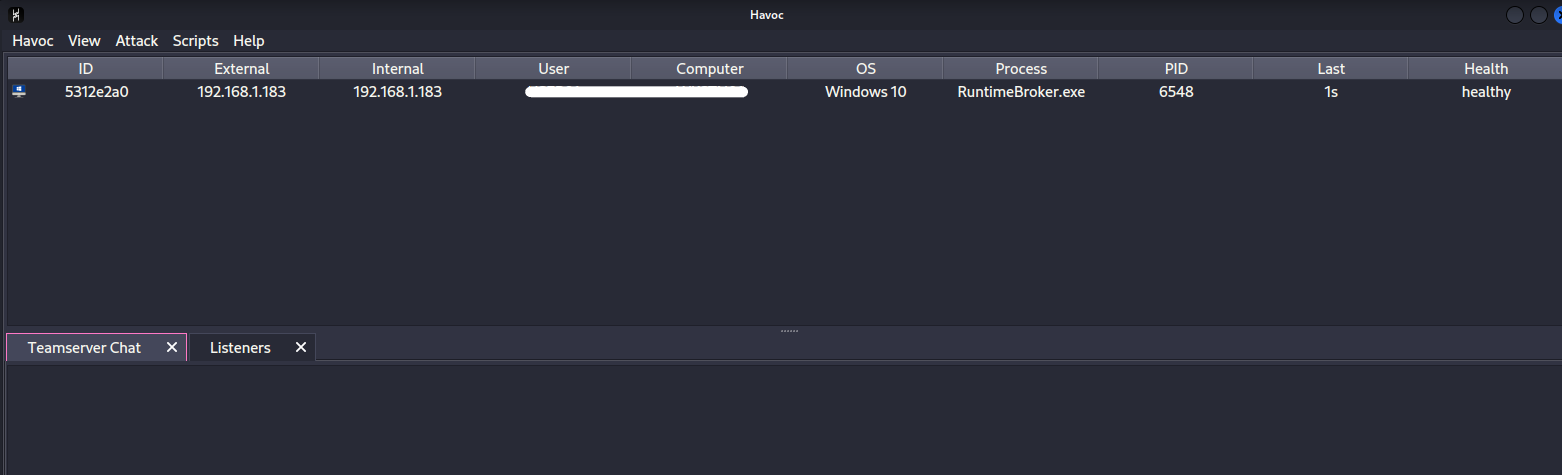Sort sessions by ID column header

click(x=85, y=69)
